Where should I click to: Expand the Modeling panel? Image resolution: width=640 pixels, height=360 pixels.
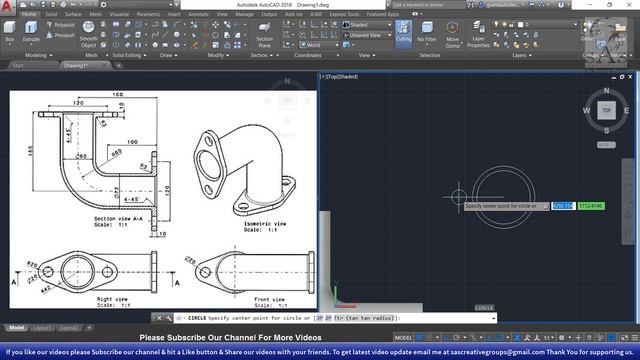(x=39, y=55)
